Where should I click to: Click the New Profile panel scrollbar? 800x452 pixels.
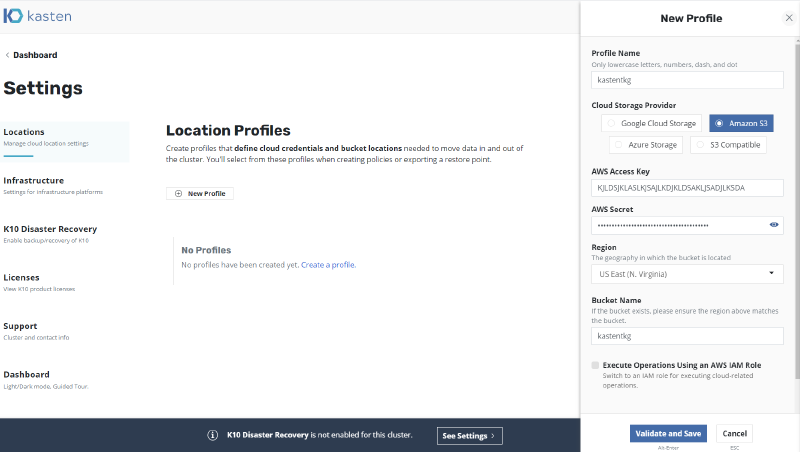click(797, 211)
